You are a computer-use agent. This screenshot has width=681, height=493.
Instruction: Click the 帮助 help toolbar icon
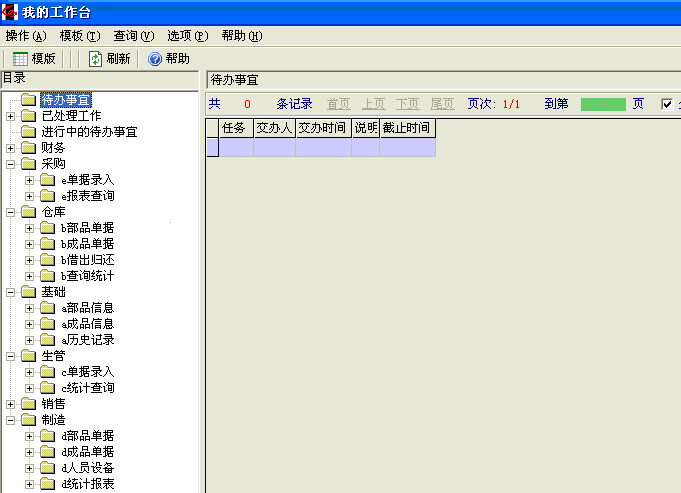click(155, 59)
